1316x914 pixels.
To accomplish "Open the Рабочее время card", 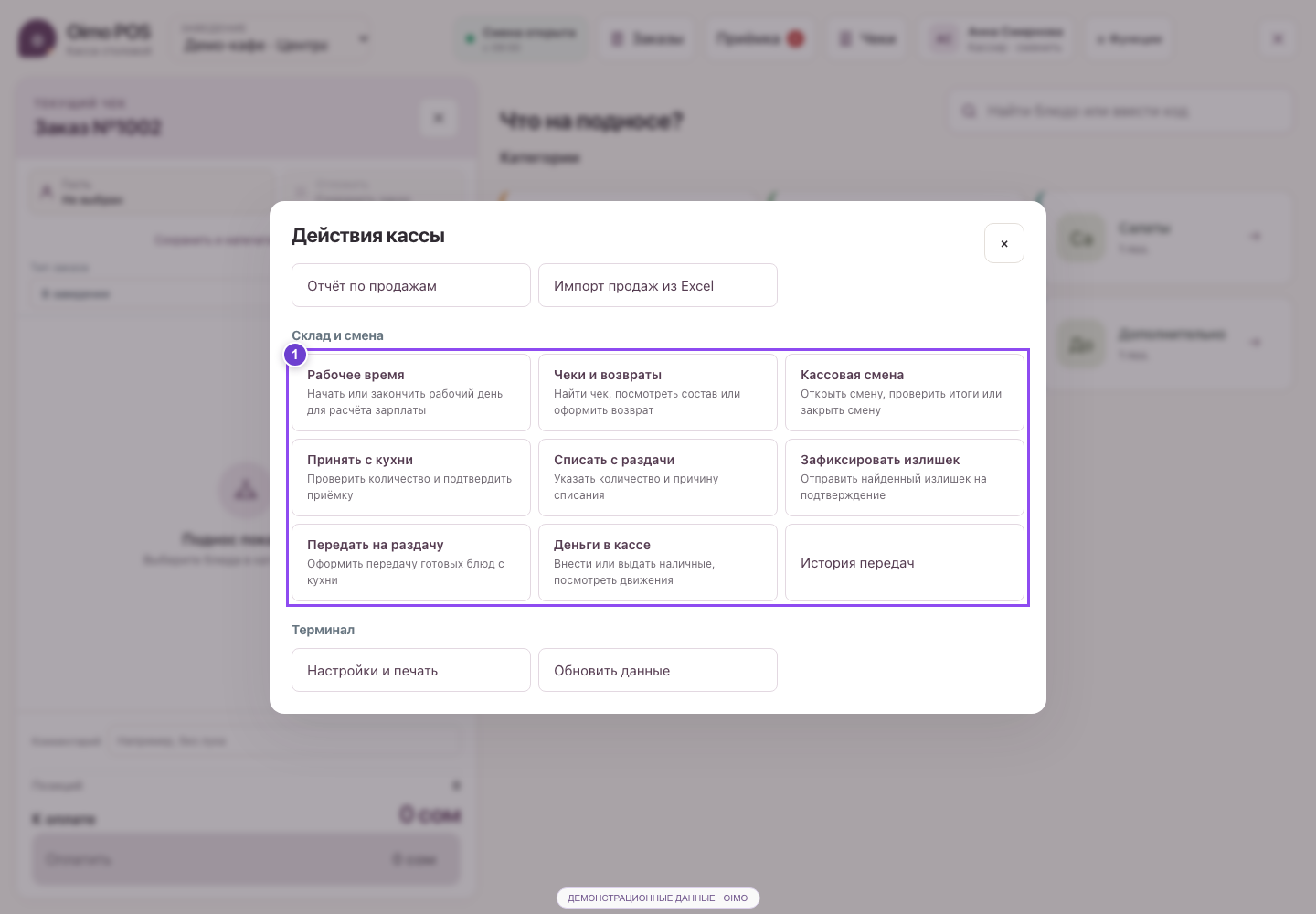I will (411, 392).
